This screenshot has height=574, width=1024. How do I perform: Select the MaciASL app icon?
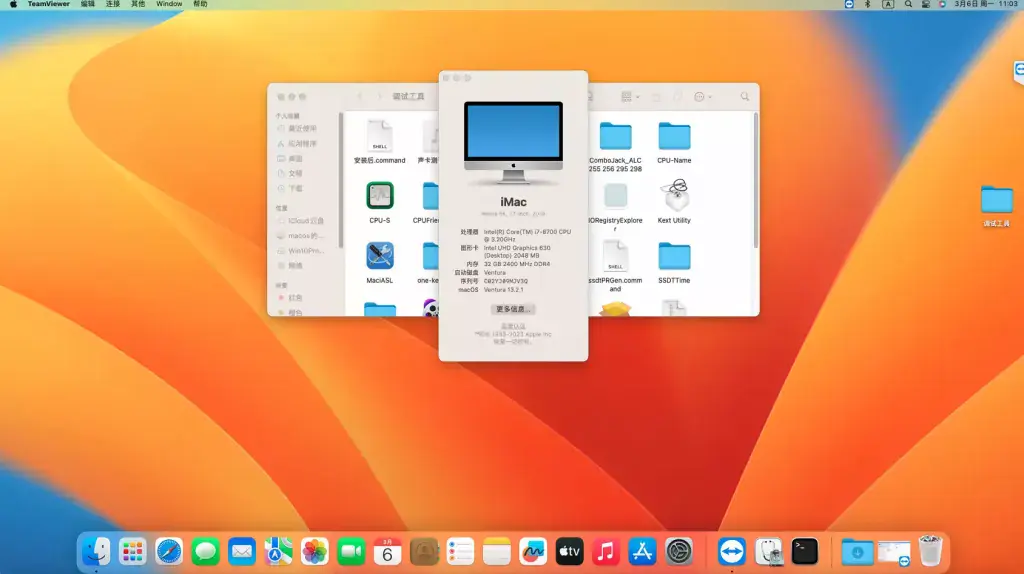[379, 255]
